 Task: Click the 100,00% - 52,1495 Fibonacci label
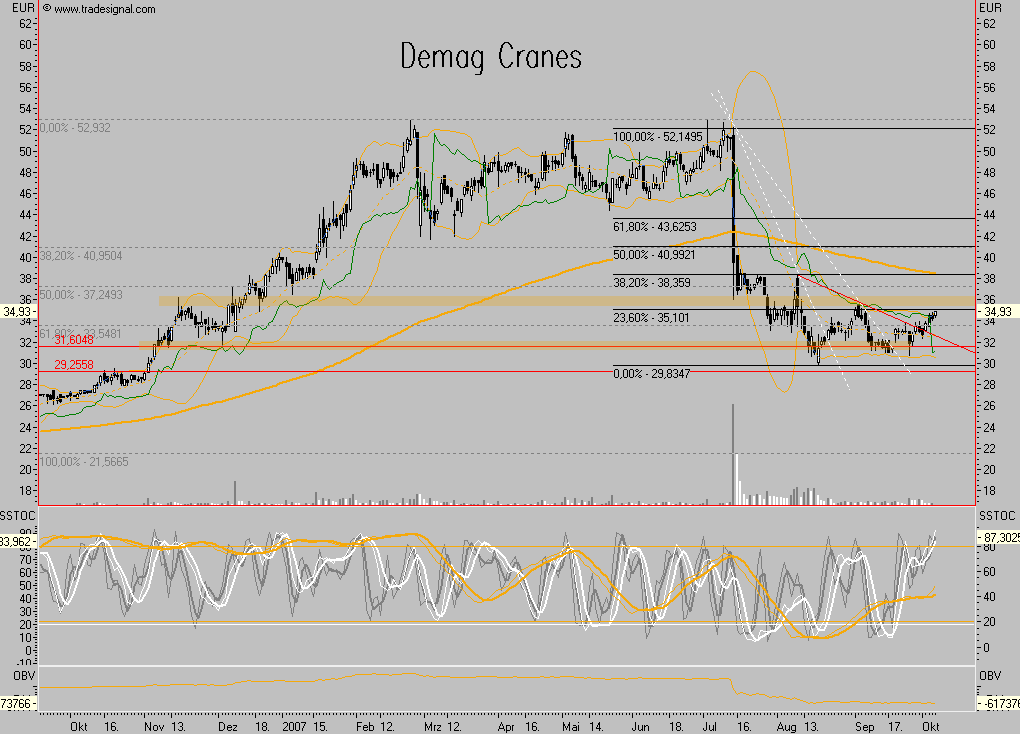click(665, 136)
